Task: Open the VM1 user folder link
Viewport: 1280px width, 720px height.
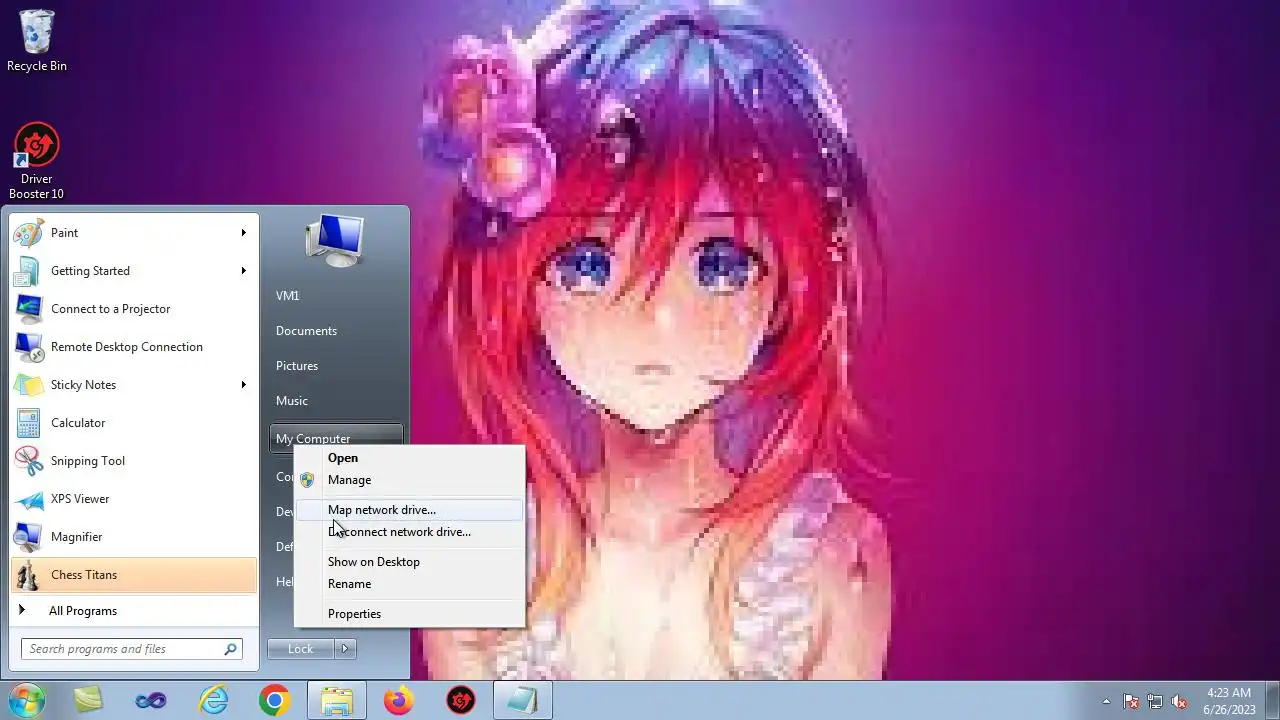Action: [x=288, y=296]
